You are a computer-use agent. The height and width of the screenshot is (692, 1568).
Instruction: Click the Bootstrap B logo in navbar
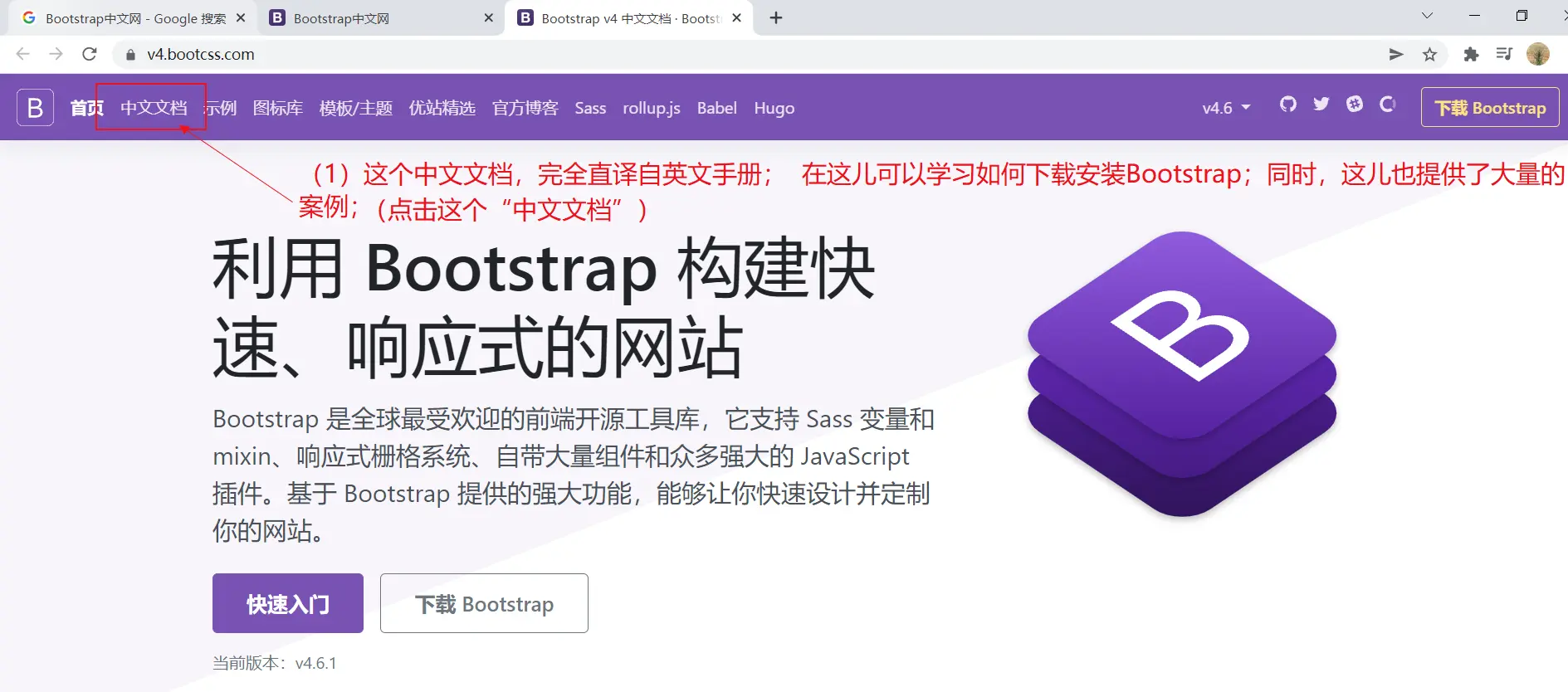[36, 107]
